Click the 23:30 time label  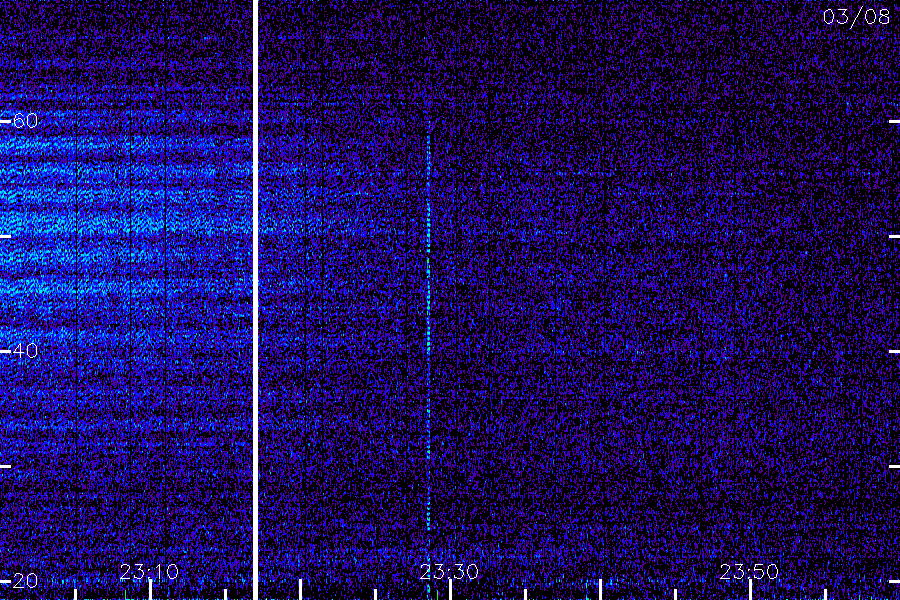pyautogui.click(x=449, y=572)
